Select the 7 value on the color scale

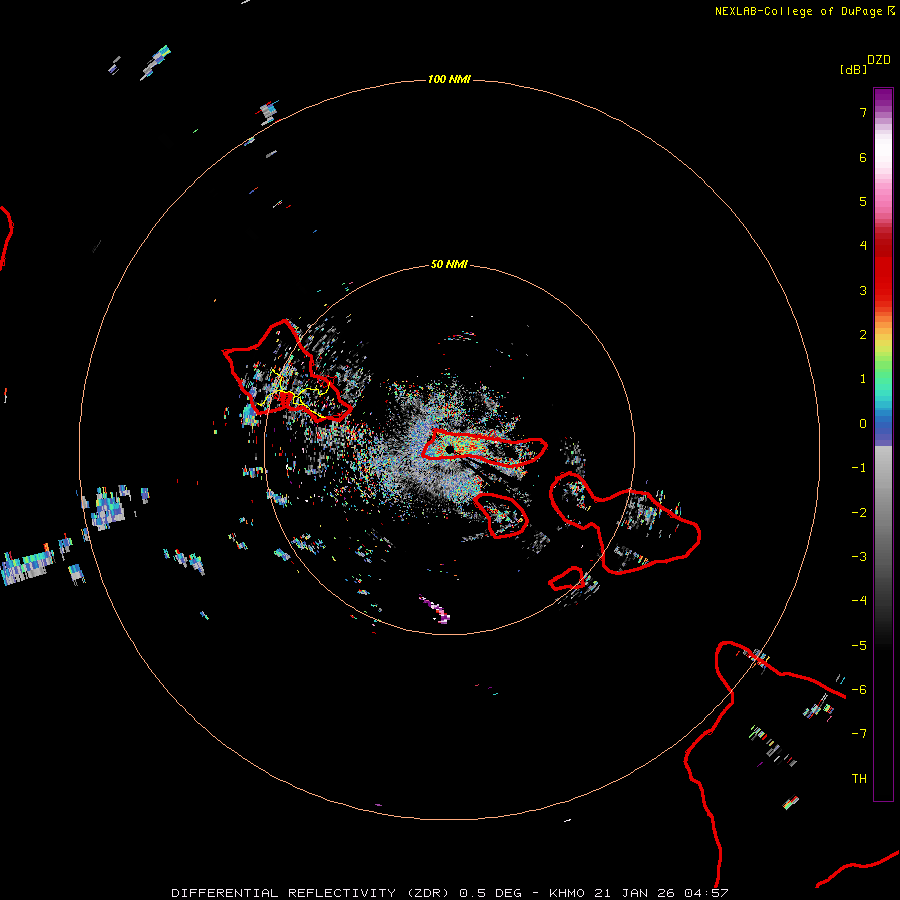863,112
